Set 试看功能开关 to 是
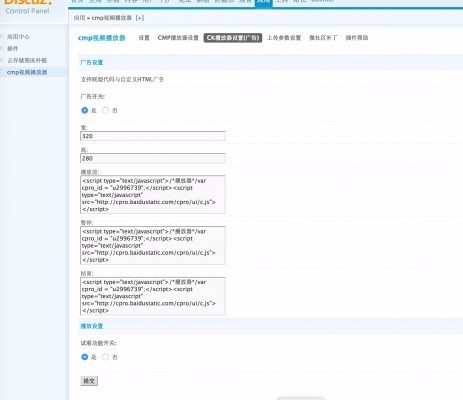463x400 pixels. [x=85, y=357]
